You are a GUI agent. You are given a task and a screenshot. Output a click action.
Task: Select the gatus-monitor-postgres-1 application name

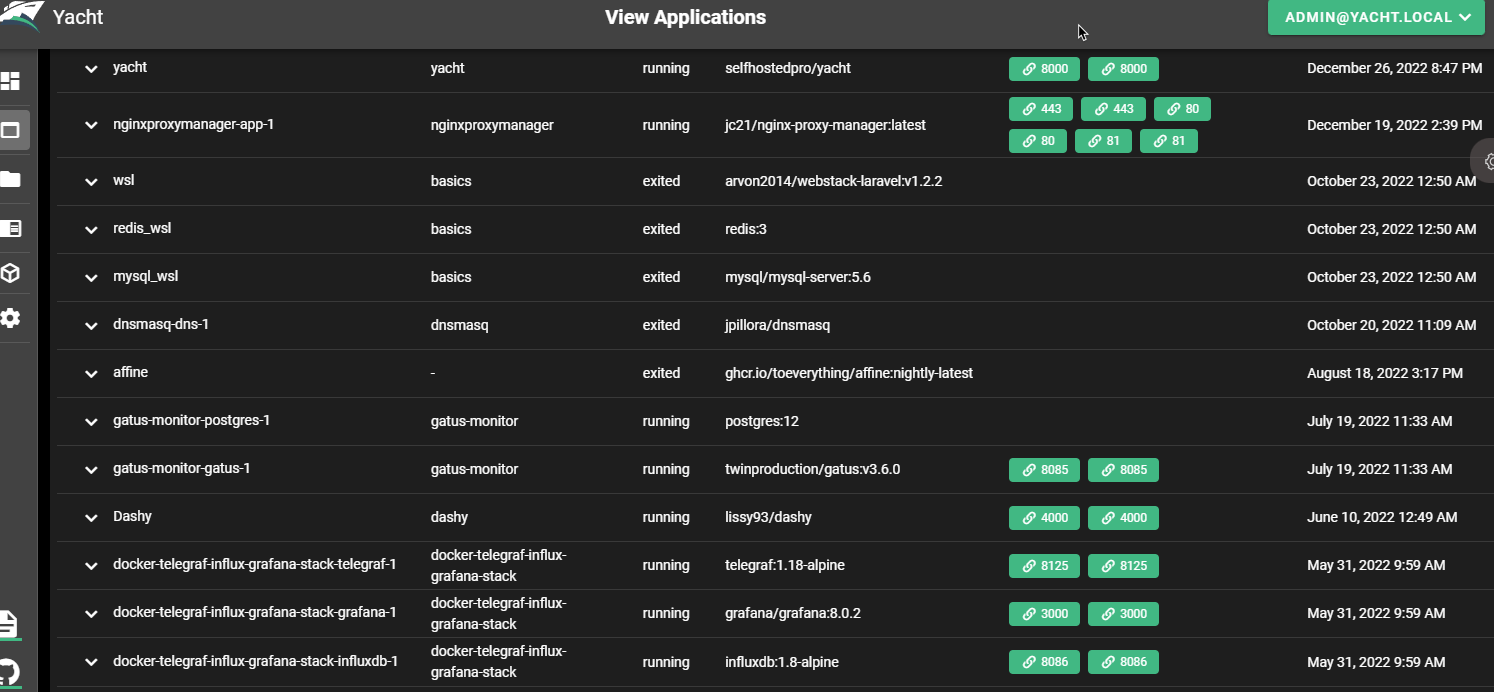point(191,421)
